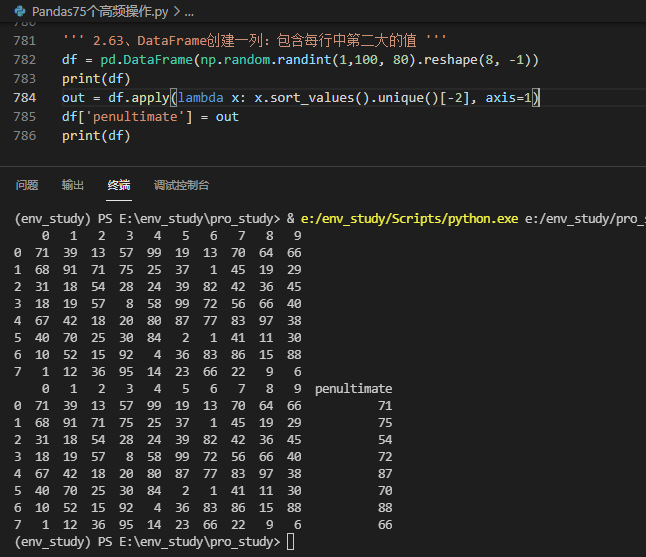Image resolution: width=646 pixels, height=557 pixels.
Task: Expand the breadcrumb ellipsis symbol list
Action: pos(189,12)
